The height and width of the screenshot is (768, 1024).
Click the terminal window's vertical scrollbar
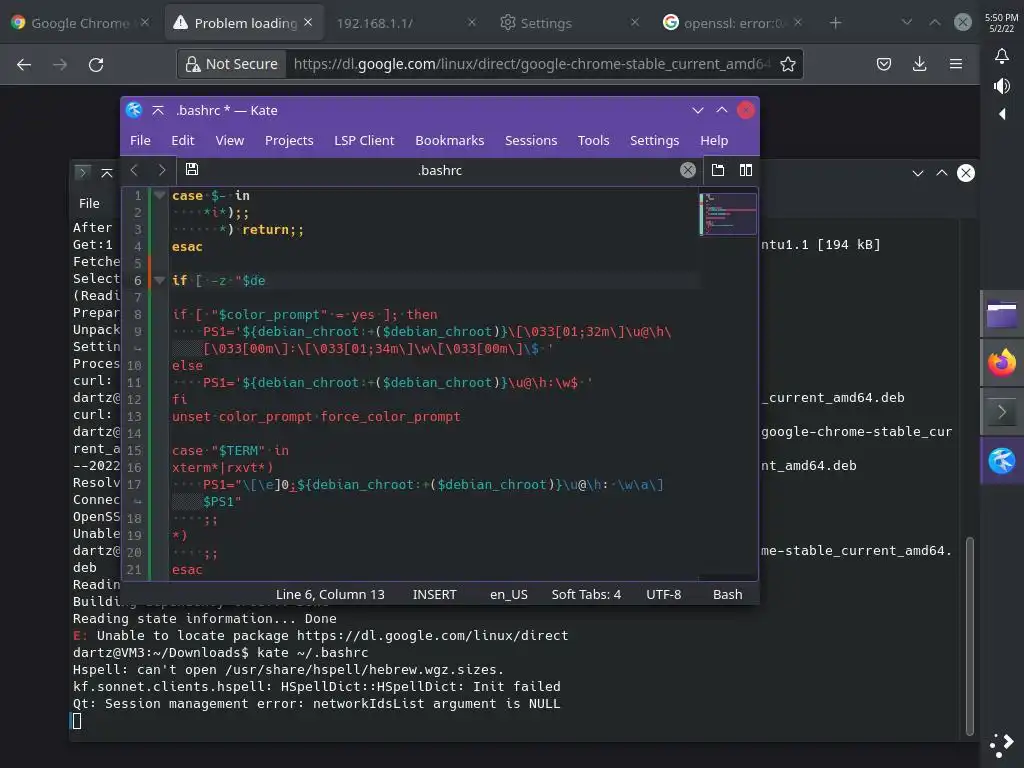[970, 635]
